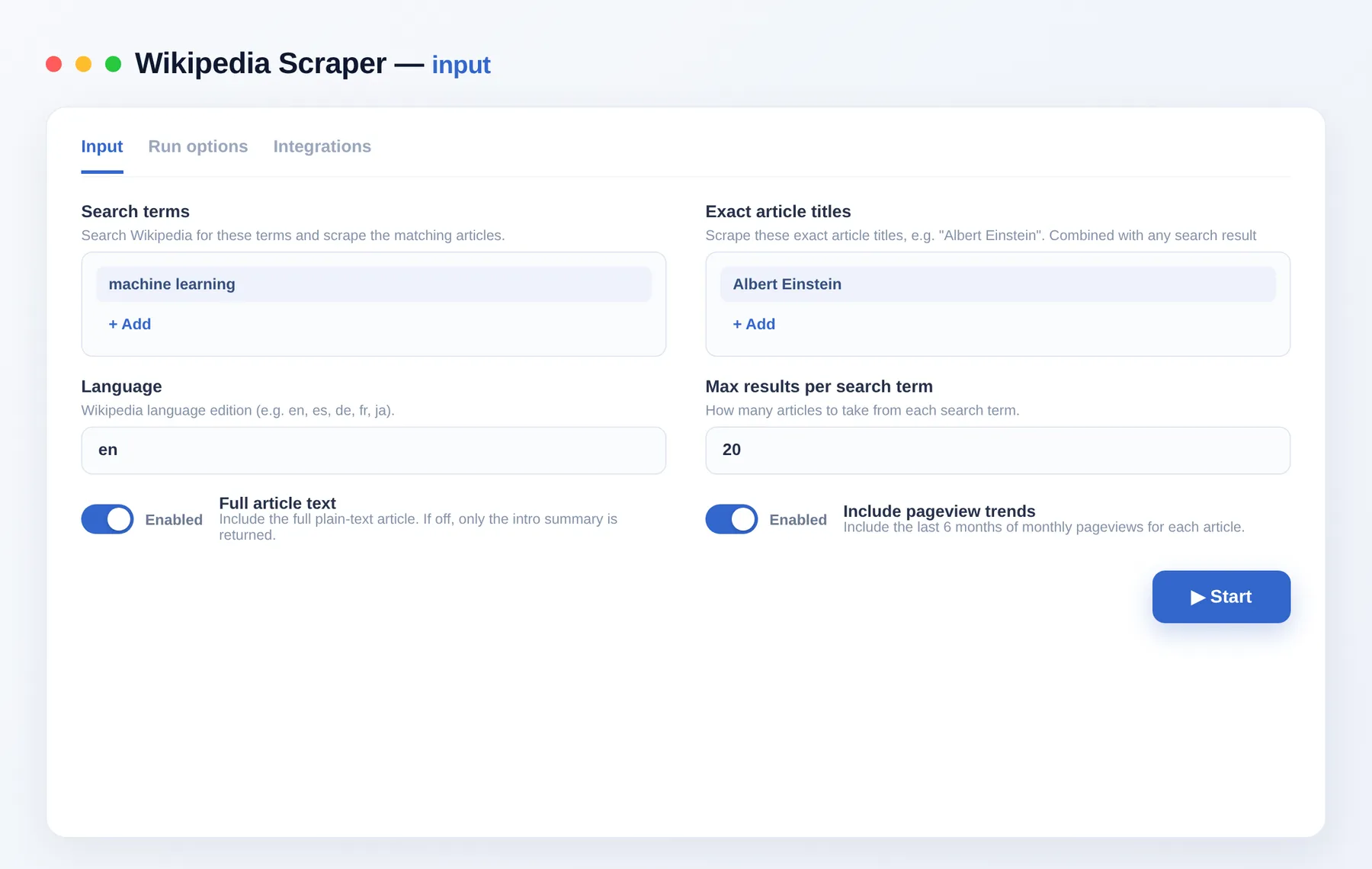Open the Run options tab
Viewport: 1372px width, 869px height.
(x=198, y=146)
